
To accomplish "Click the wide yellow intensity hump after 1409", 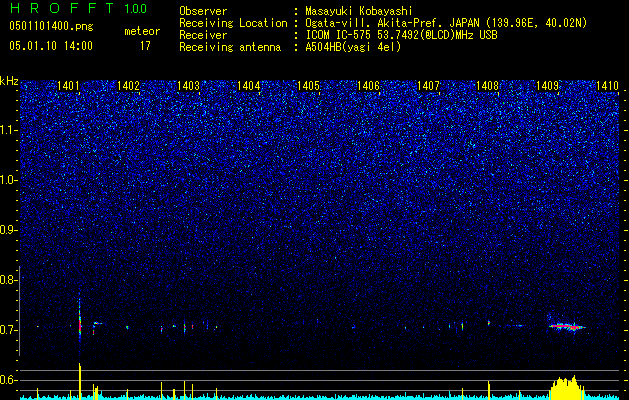I will click(567, 388).
